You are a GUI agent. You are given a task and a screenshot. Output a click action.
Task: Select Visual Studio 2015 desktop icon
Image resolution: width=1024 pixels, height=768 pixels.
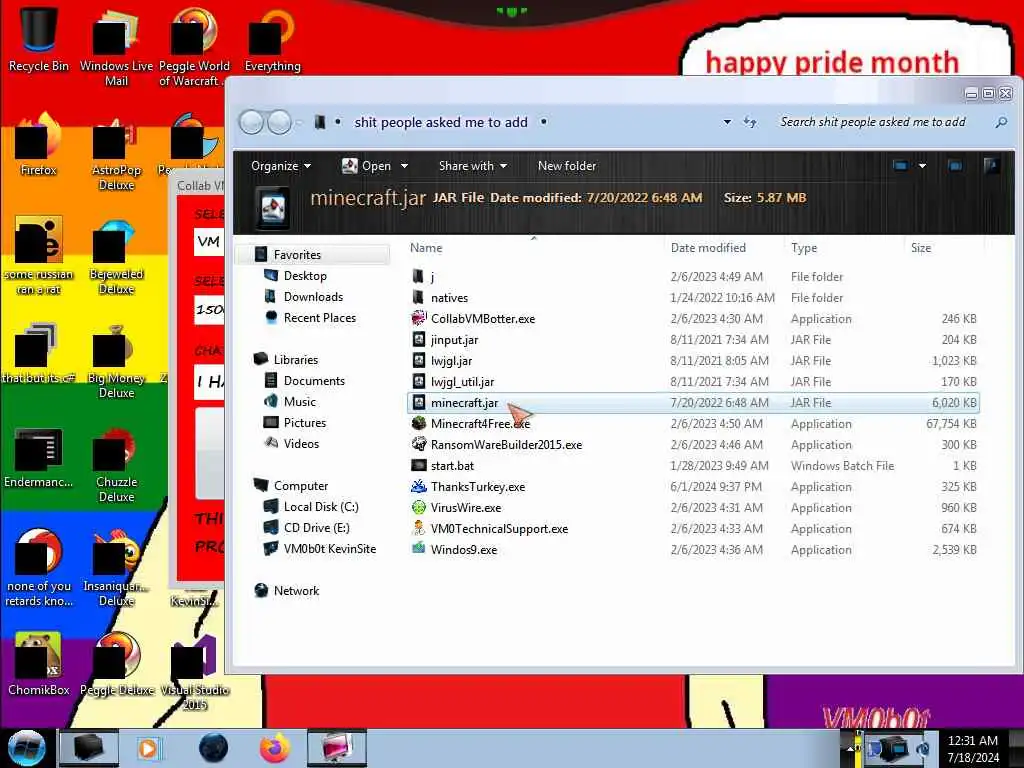coord(195,671)
